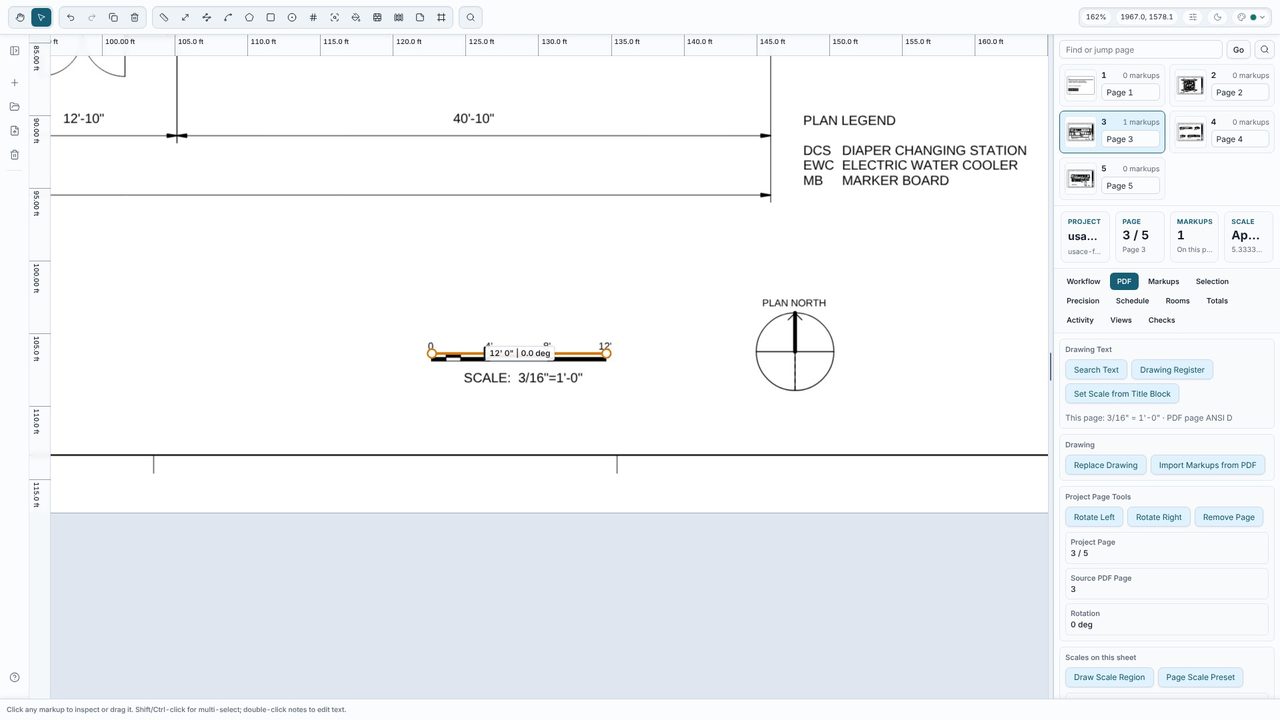Open the settings sliders icon
This screenshot has width=1280, height=720.
1193,17
